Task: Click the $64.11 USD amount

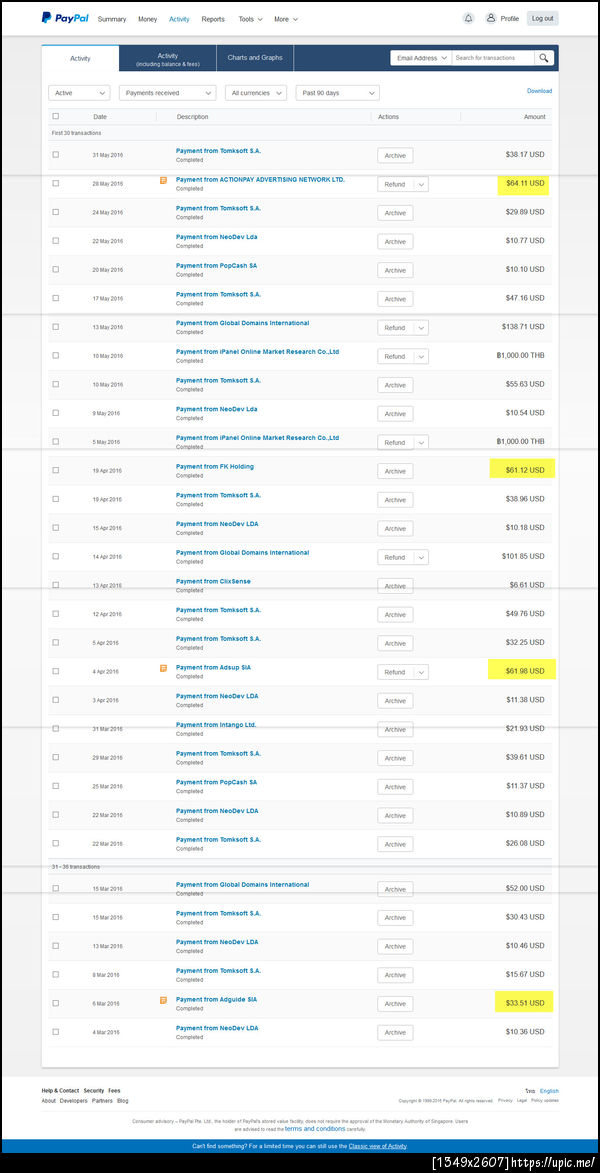Action: tap(525, 184)
